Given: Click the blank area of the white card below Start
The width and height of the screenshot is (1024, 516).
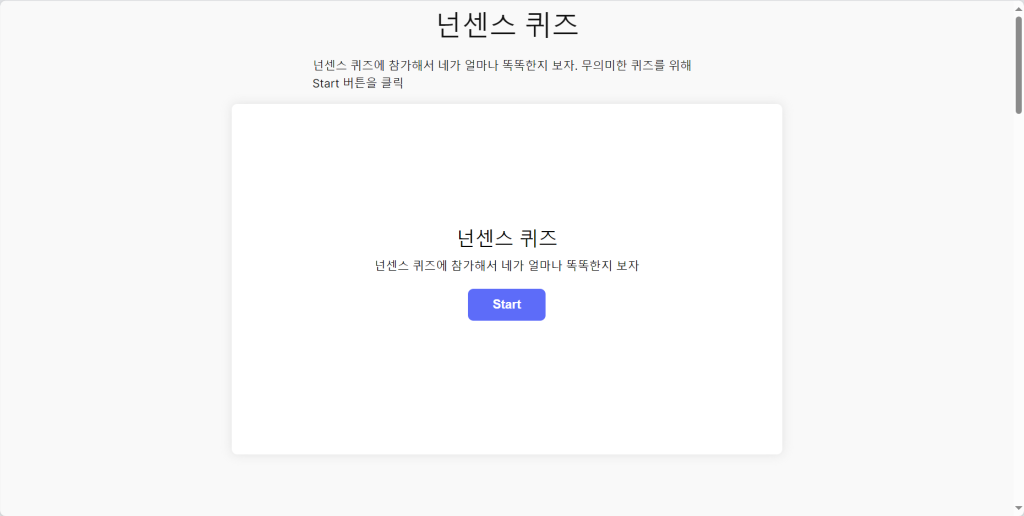Looking at the screenshot, I should (x=507, y=390).
